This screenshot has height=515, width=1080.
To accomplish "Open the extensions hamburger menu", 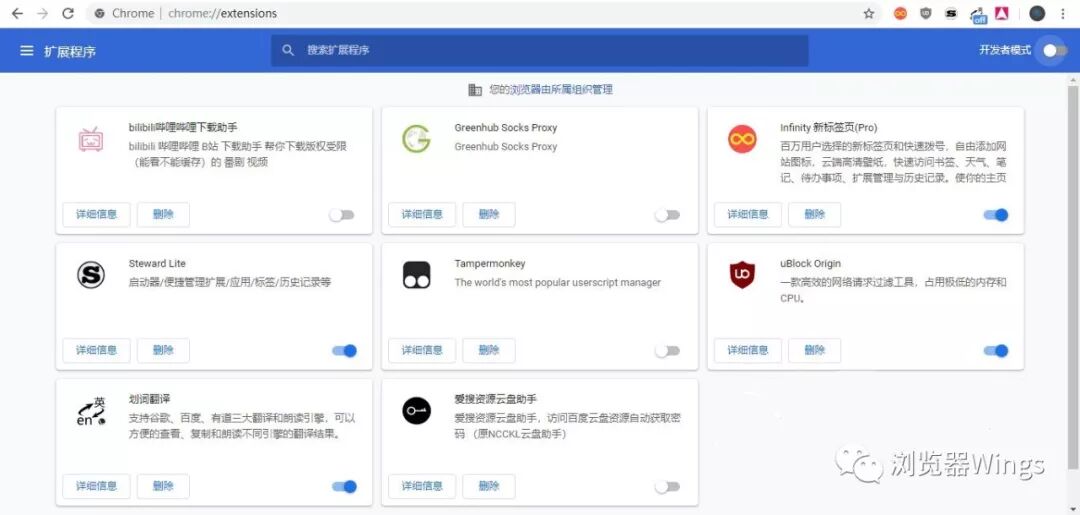I will pyautogui.click(x=27, y=51).
